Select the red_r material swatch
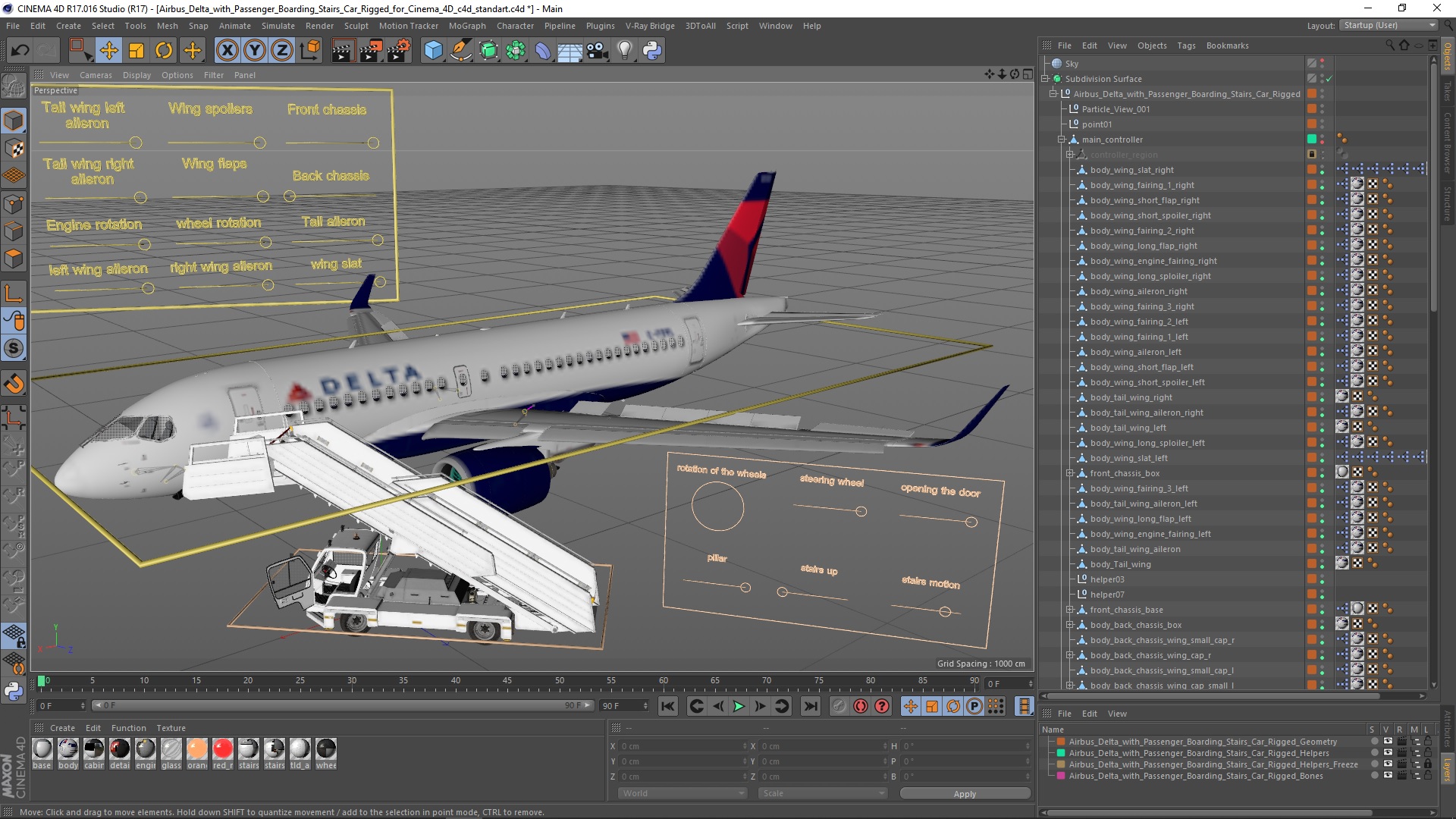 coord(223,753)
